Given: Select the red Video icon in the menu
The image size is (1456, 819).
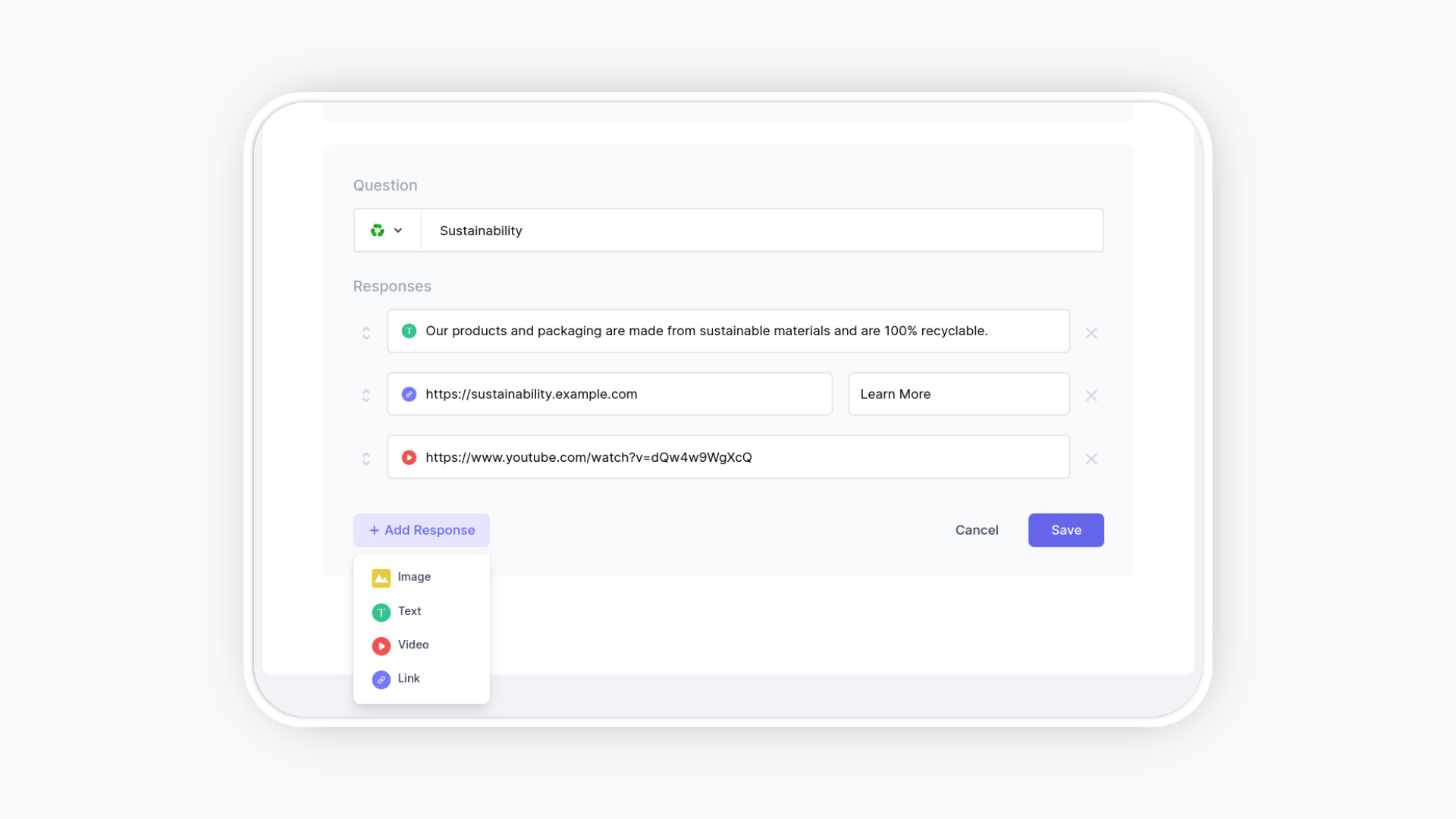Looking at the screenshot, I should [x=381, y=645].
